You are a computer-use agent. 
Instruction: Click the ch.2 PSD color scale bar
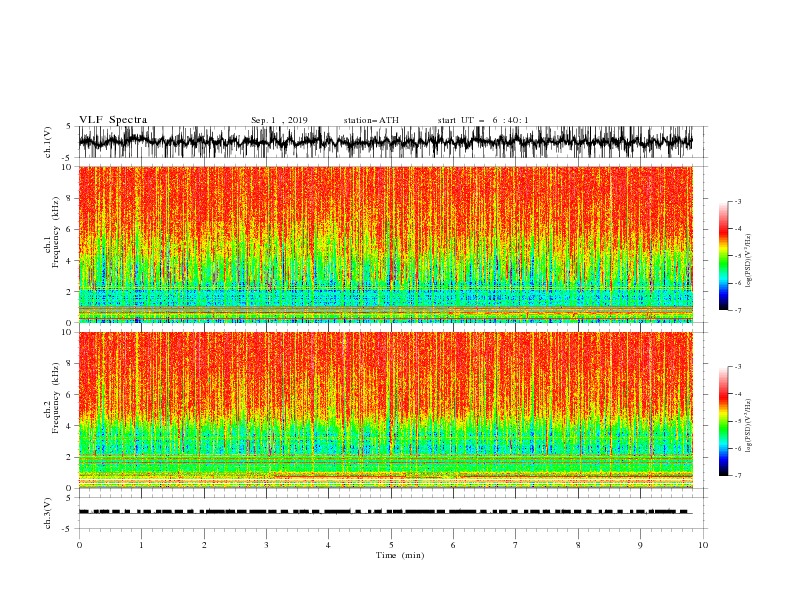723,421
